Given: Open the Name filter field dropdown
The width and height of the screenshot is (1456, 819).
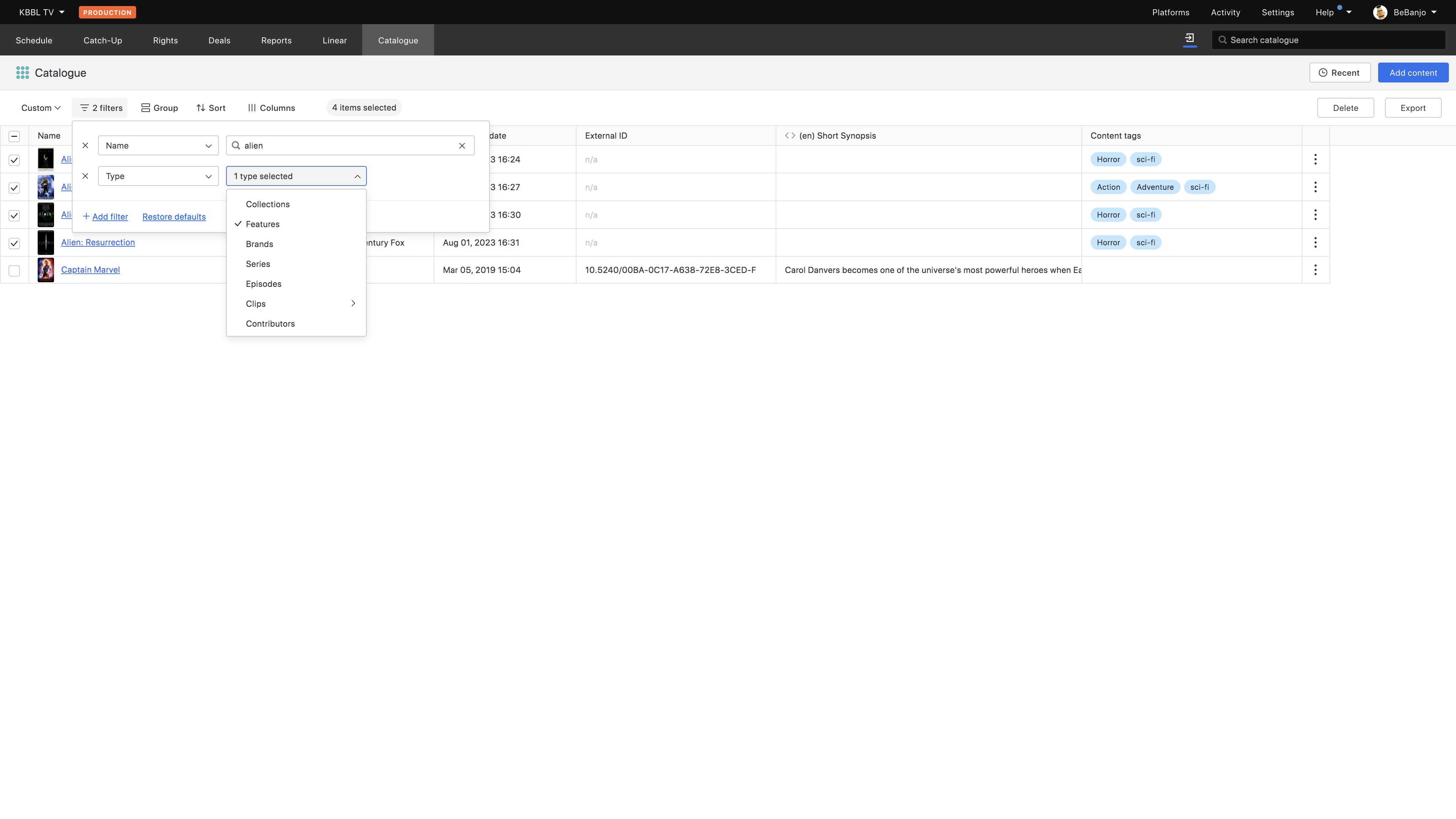Looking at the screenshot, I should click(x=158, y=146).
